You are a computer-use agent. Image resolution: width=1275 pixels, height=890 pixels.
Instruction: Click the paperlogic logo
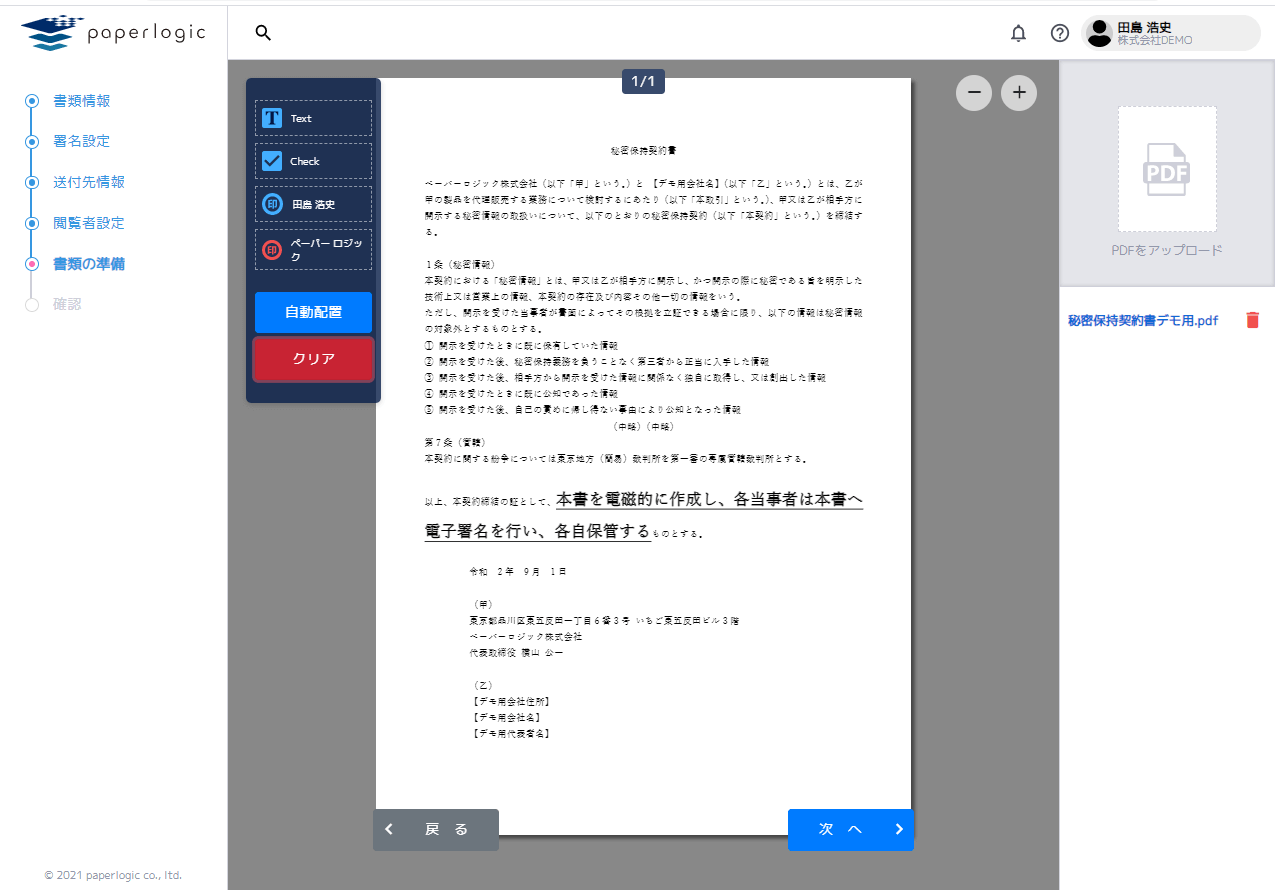click(x=112, y=32)
